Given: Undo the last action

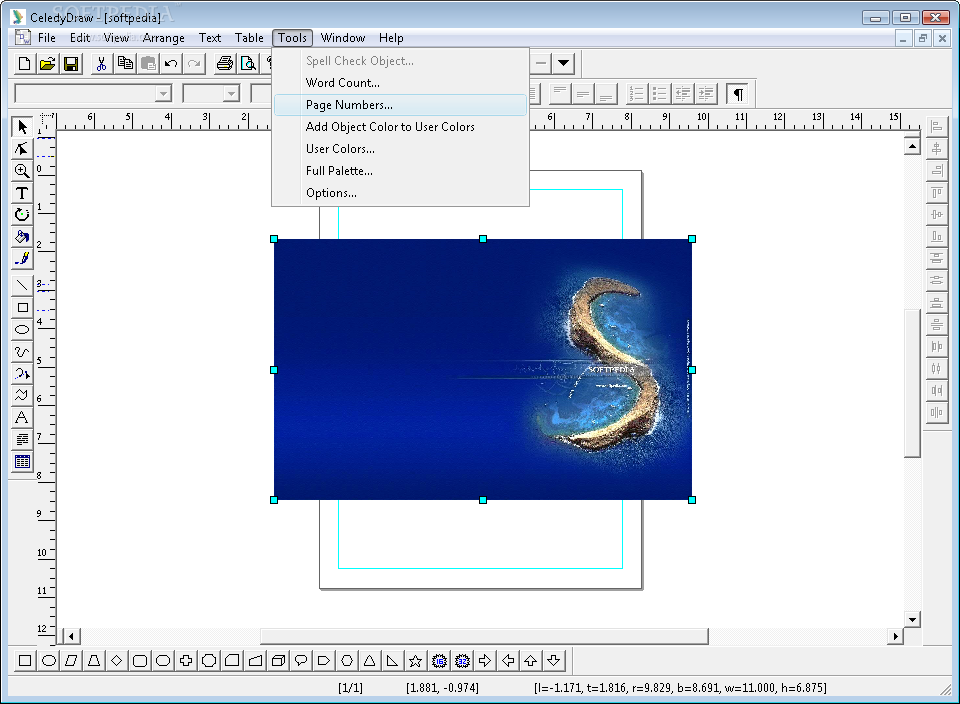Looking at the screenshot, I should click(x=171, y=64).
